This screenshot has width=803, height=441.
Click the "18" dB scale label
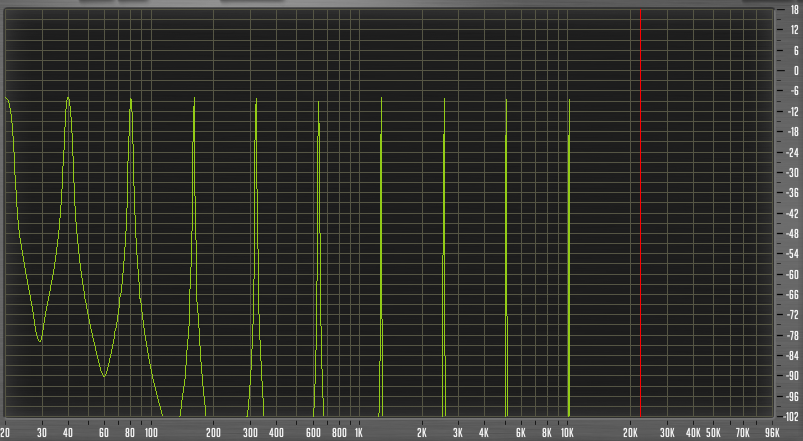point(794,10)
